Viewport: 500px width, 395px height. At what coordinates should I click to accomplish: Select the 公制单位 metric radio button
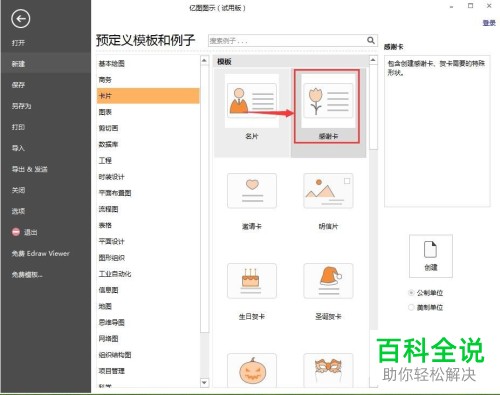click(x=411, y=293)
